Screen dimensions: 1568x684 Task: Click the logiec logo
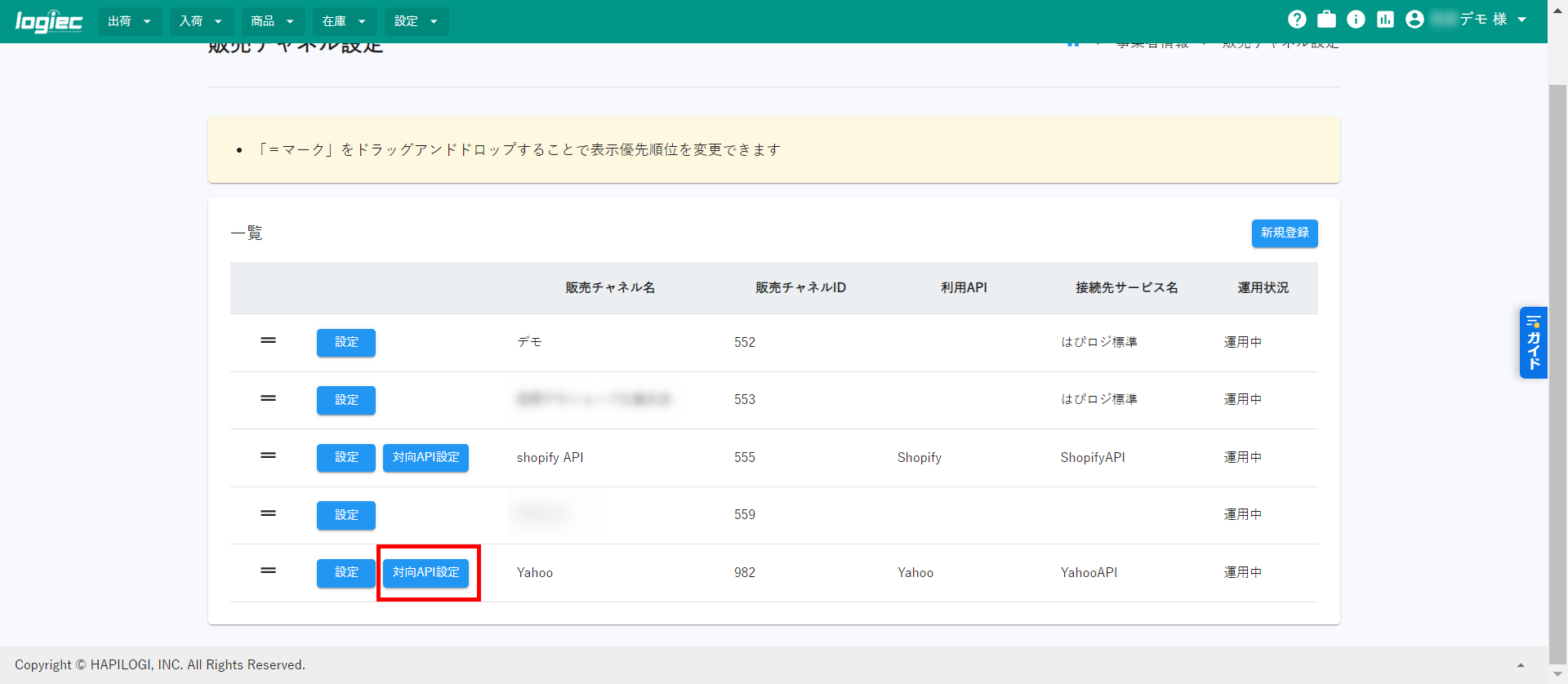[x=49, y=21]
